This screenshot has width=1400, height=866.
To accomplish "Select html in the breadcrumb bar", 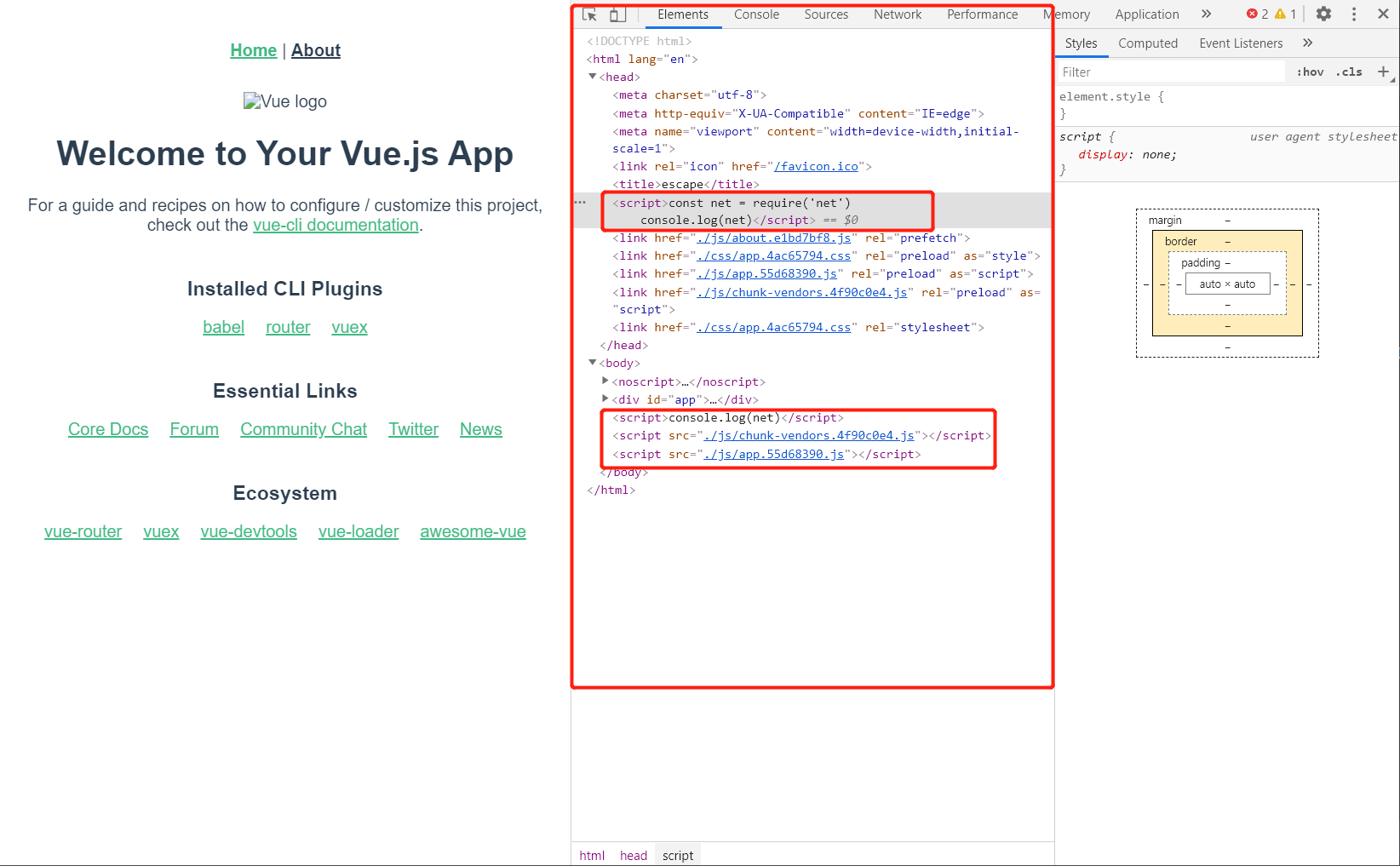I will [592, 855].
